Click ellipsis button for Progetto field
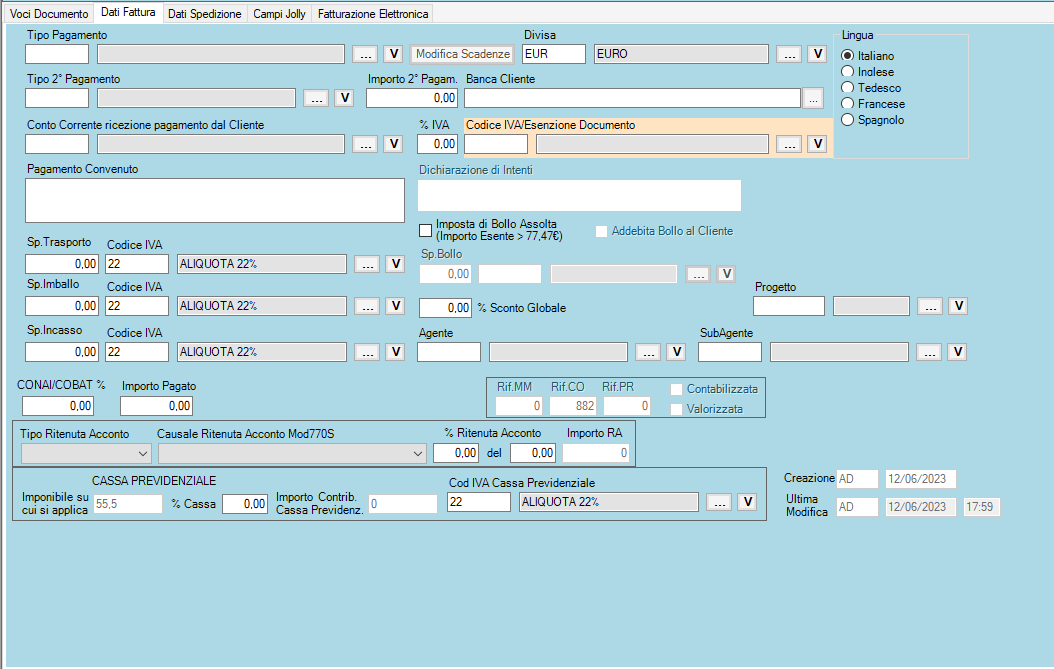The width and height of the screenshot is (1054, 669). click(x=930, y=306)
